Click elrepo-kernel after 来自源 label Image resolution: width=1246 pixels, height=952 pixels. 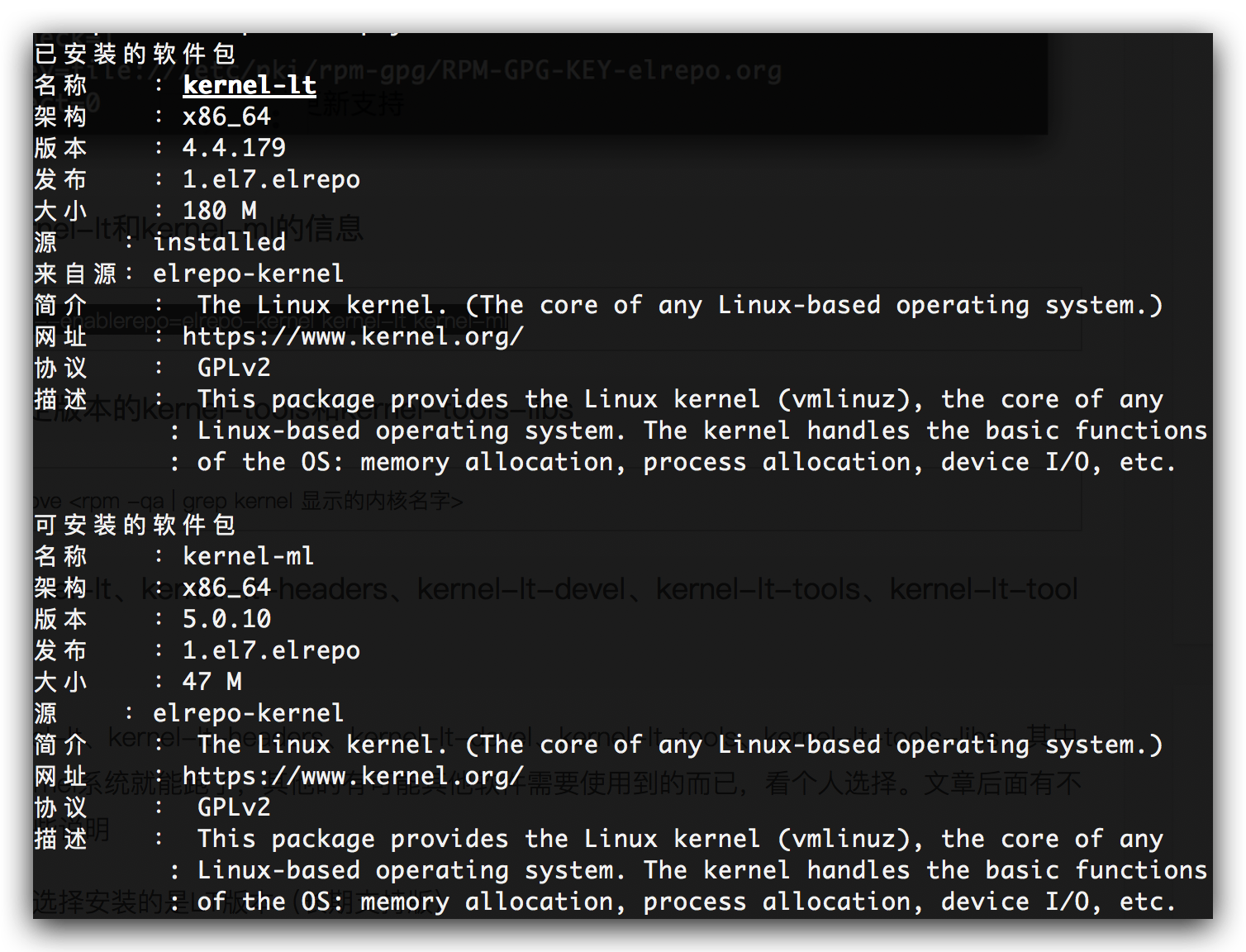click(x=249, y=274)
